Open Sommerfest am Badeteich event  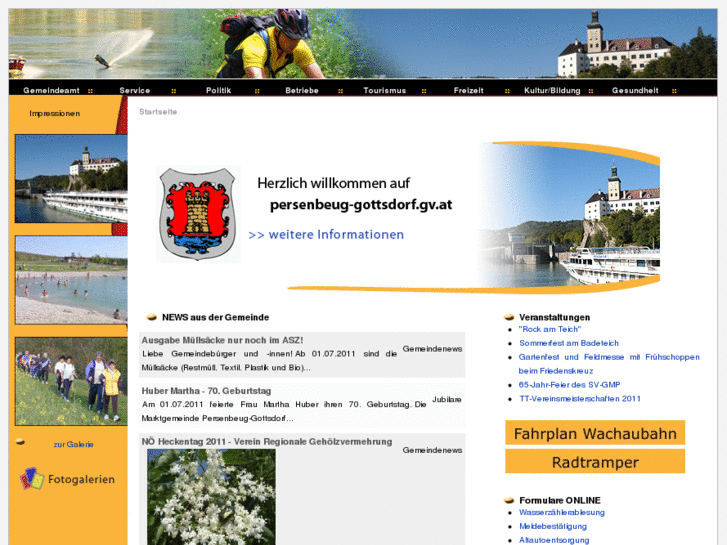coord(568,343)
